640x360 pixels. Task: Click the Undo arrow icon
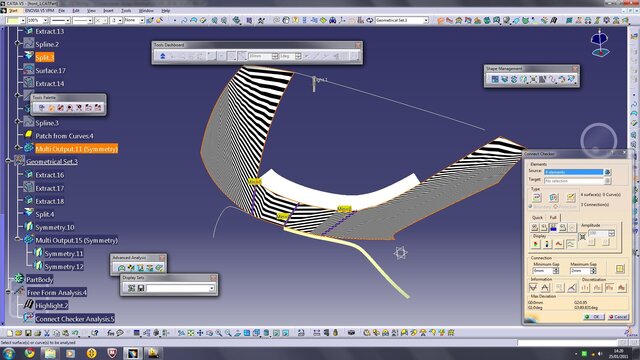75,333
